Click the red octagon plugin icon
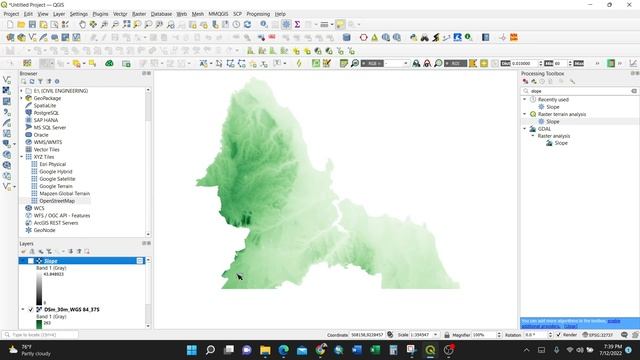This screenshot has width=640, height=360. click(x=363, y=38)
